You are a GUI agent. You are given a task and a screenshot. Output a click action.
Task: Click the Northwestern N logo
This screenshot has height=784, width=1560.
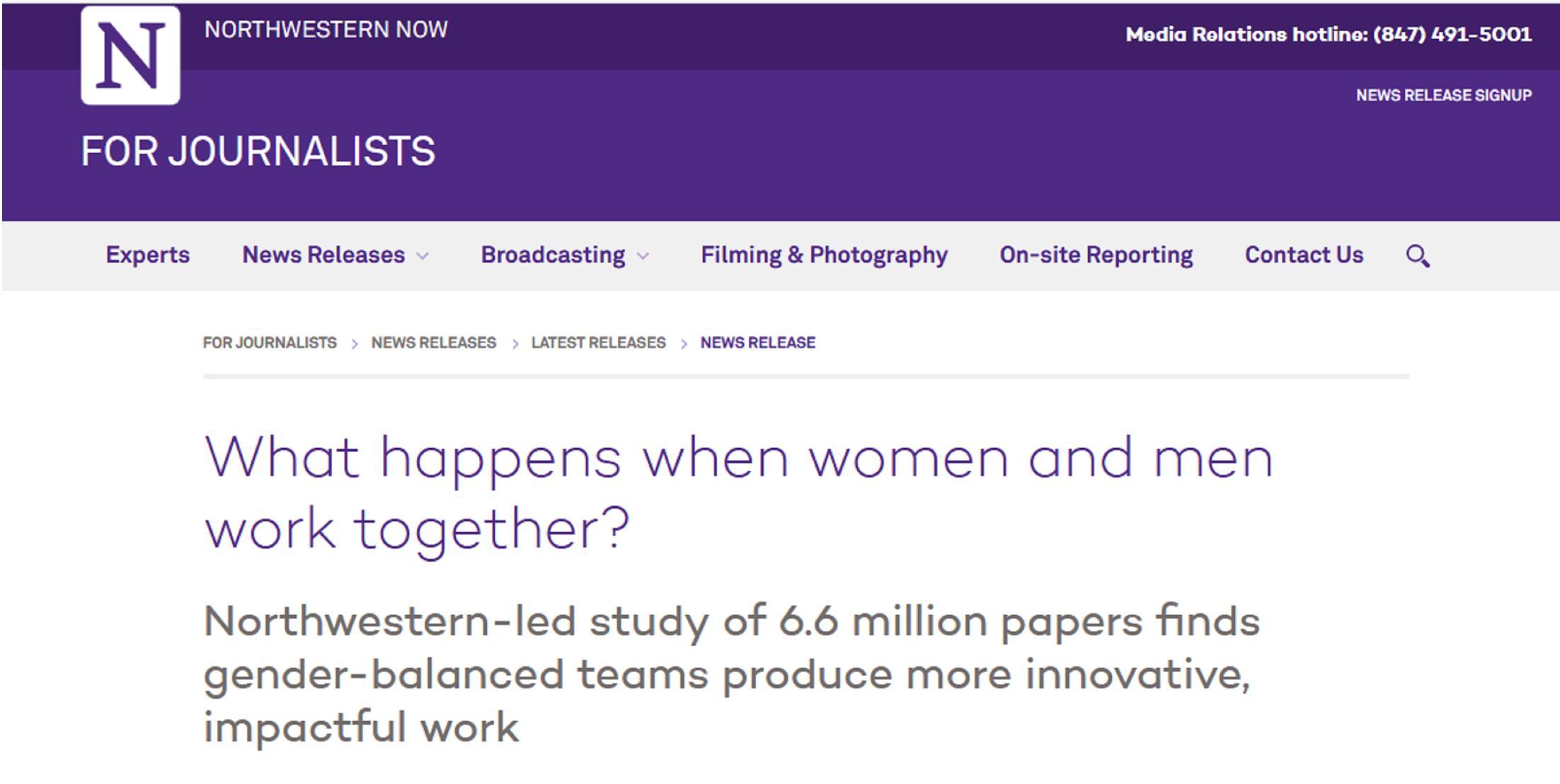pos(130,55)
